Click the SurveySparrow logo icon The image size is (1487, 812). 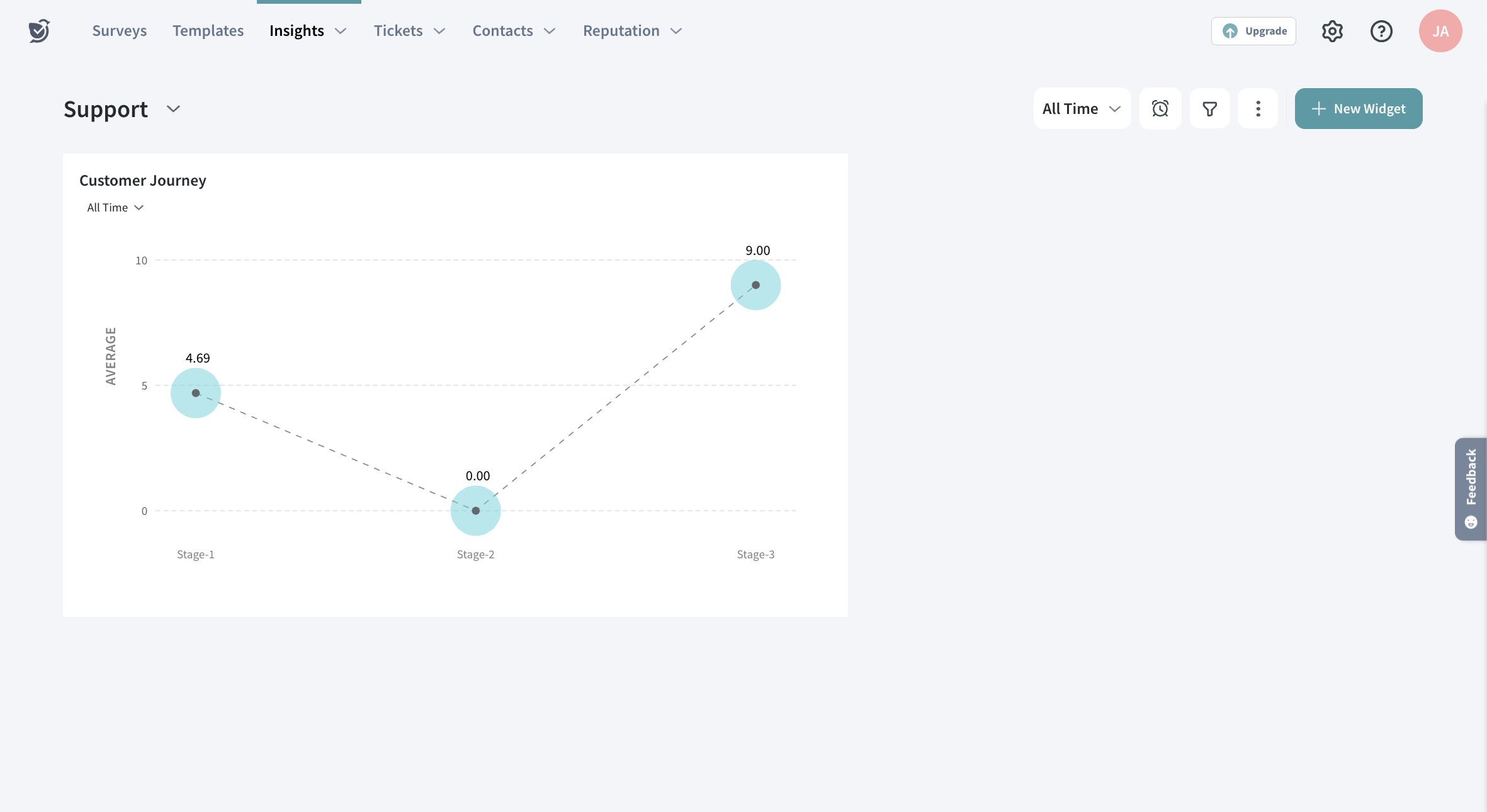[x=39, y=31]
